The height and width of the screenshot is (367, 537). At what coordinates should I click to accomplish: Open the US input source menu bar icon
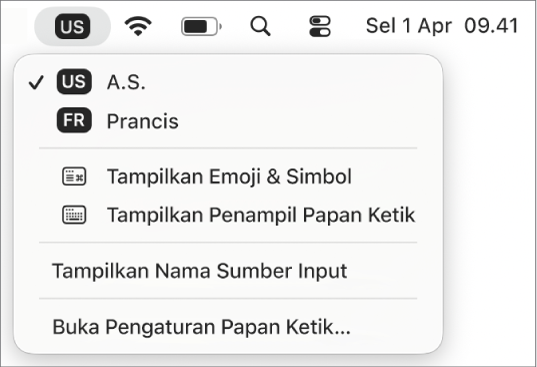tap(72, 26)
